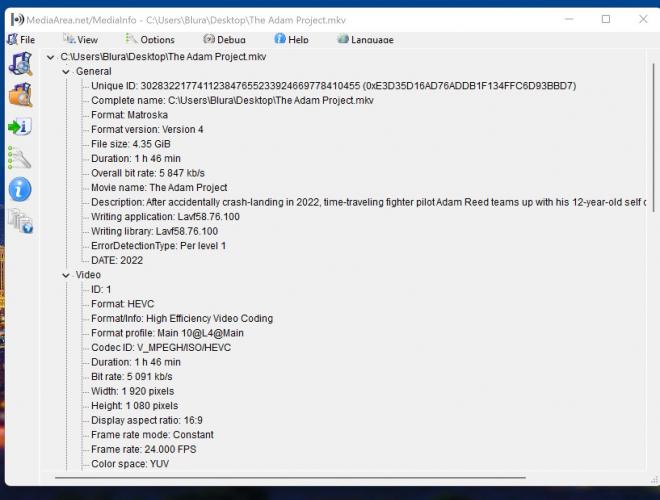
Task: Click the open folder icon in sidebar
Action: click(x=20, y=95)
